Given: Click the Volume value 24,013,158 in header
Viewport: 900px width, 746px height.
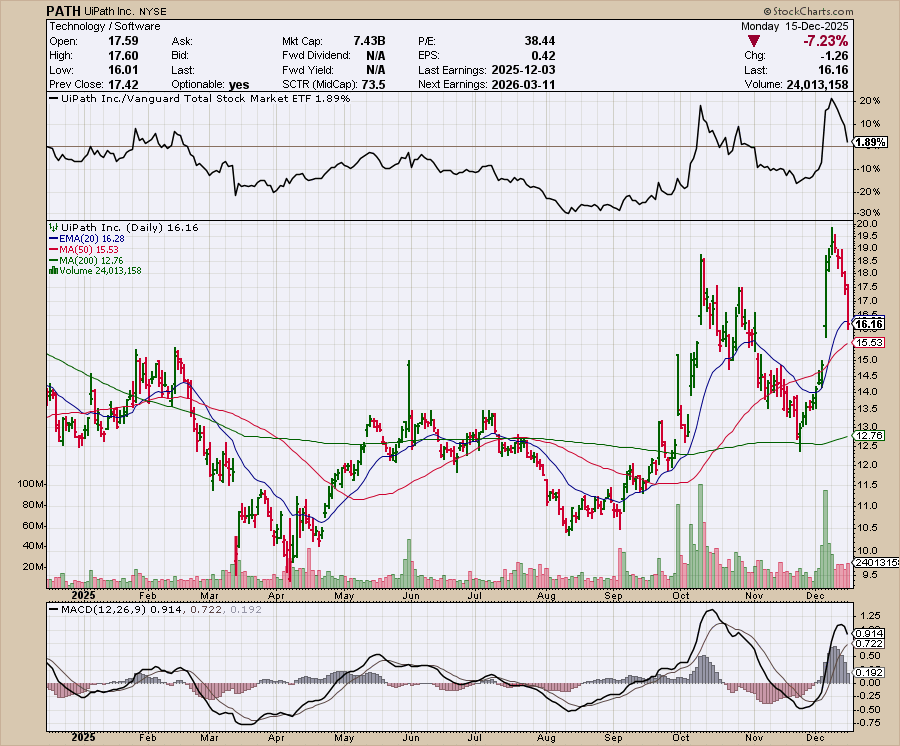Looking at the screenshot, I should point(817,84).
